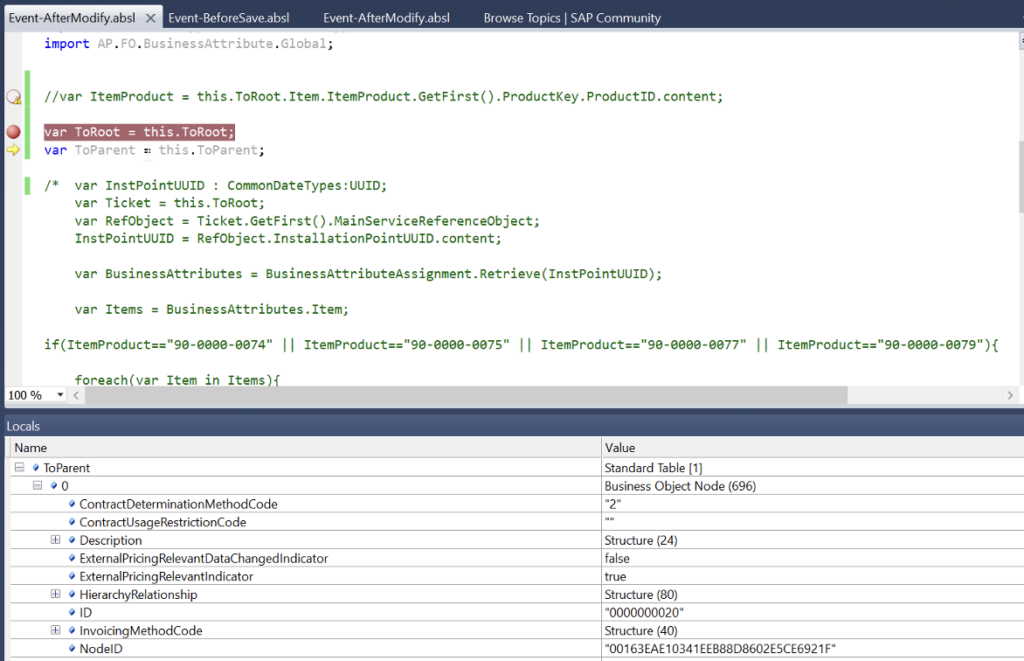Click the field icon beside ContractDeterminationMethodCode
The image size is (1024, 661).
(x=72, y=504)
